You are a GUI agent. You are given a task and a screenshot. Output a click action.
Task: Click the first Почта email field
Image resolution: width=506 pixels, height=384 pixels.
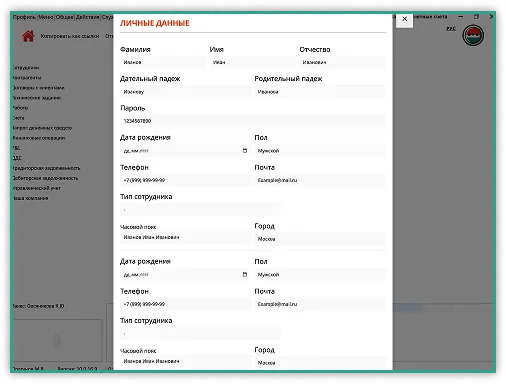pos(320,180)
